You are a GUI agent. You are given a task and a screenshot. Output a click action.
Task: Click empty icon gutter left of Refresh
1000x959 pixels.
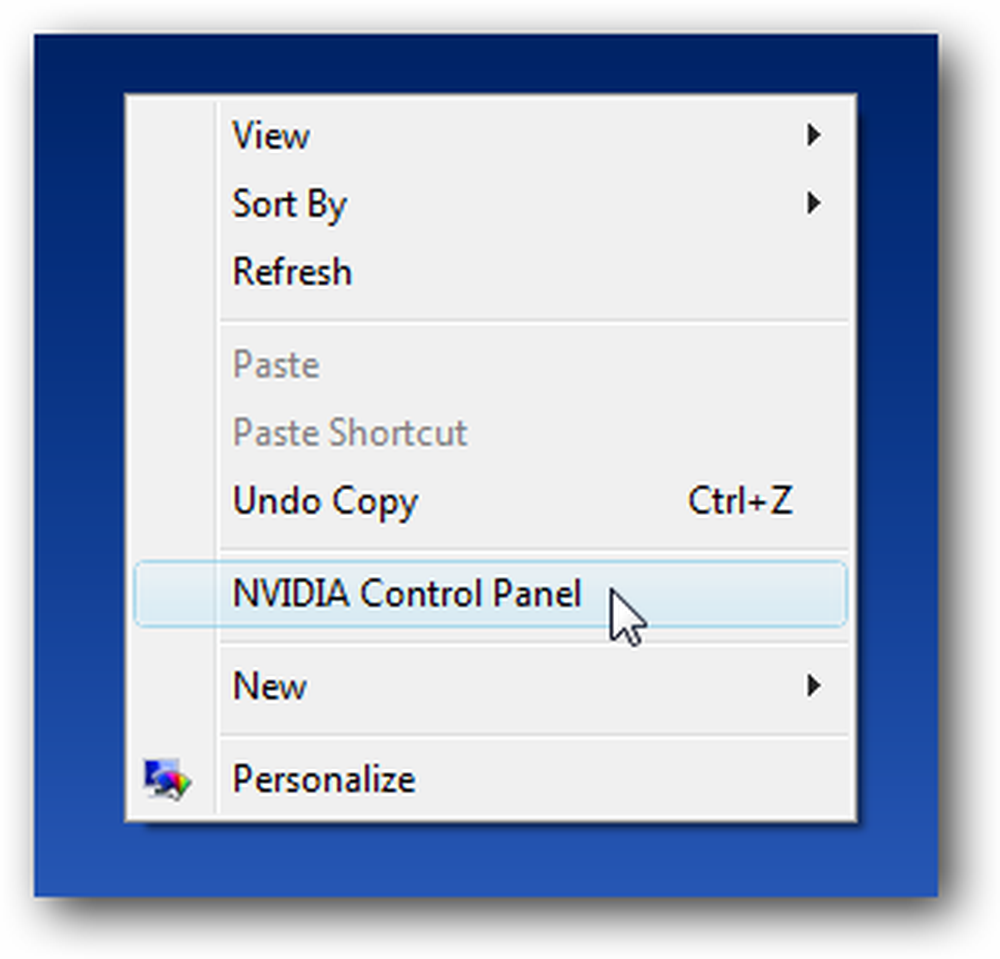[x=172, y=272]
